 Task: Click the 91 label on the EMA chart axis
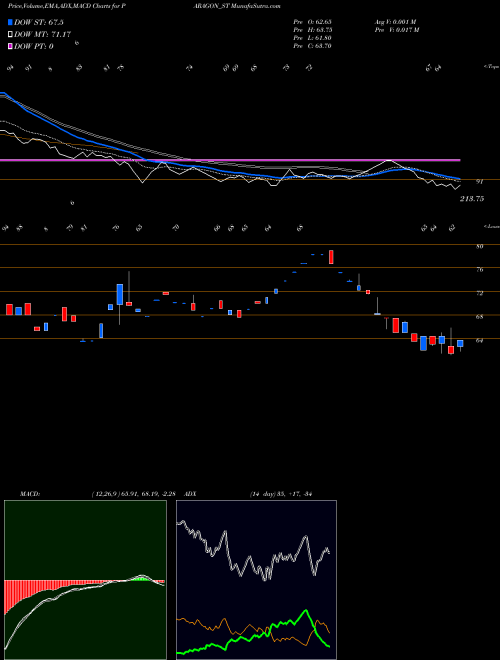pos(479,182)
